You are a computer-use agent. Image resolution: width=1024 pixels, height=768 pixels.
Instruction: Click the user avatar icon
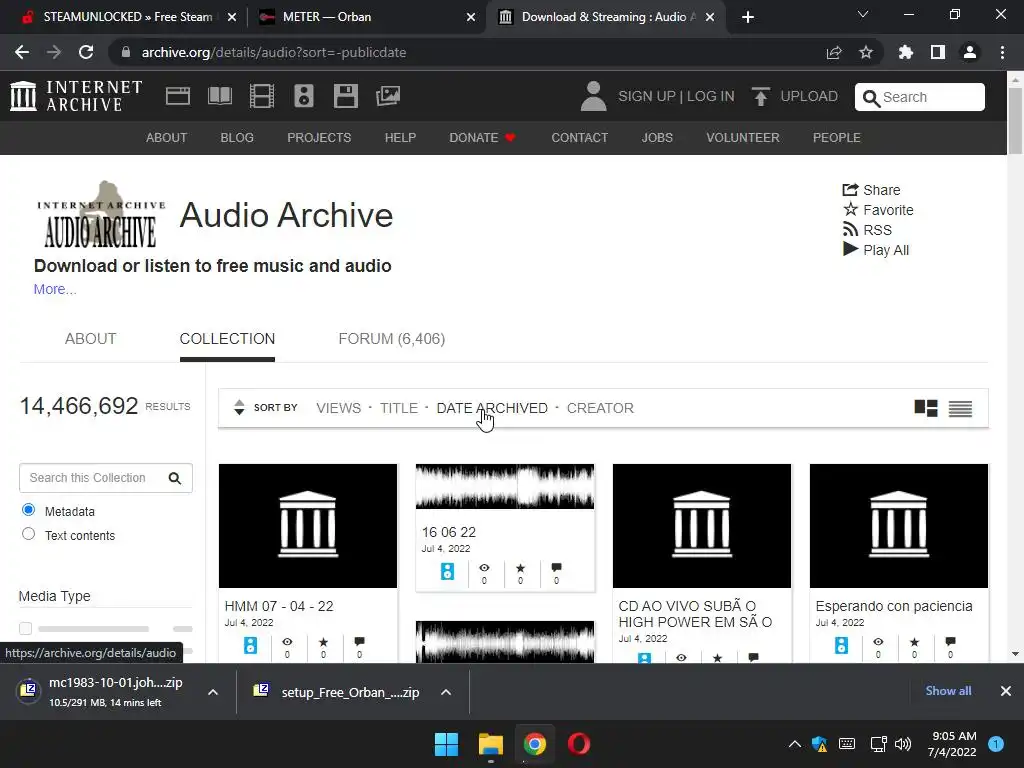tap(593, 96)
